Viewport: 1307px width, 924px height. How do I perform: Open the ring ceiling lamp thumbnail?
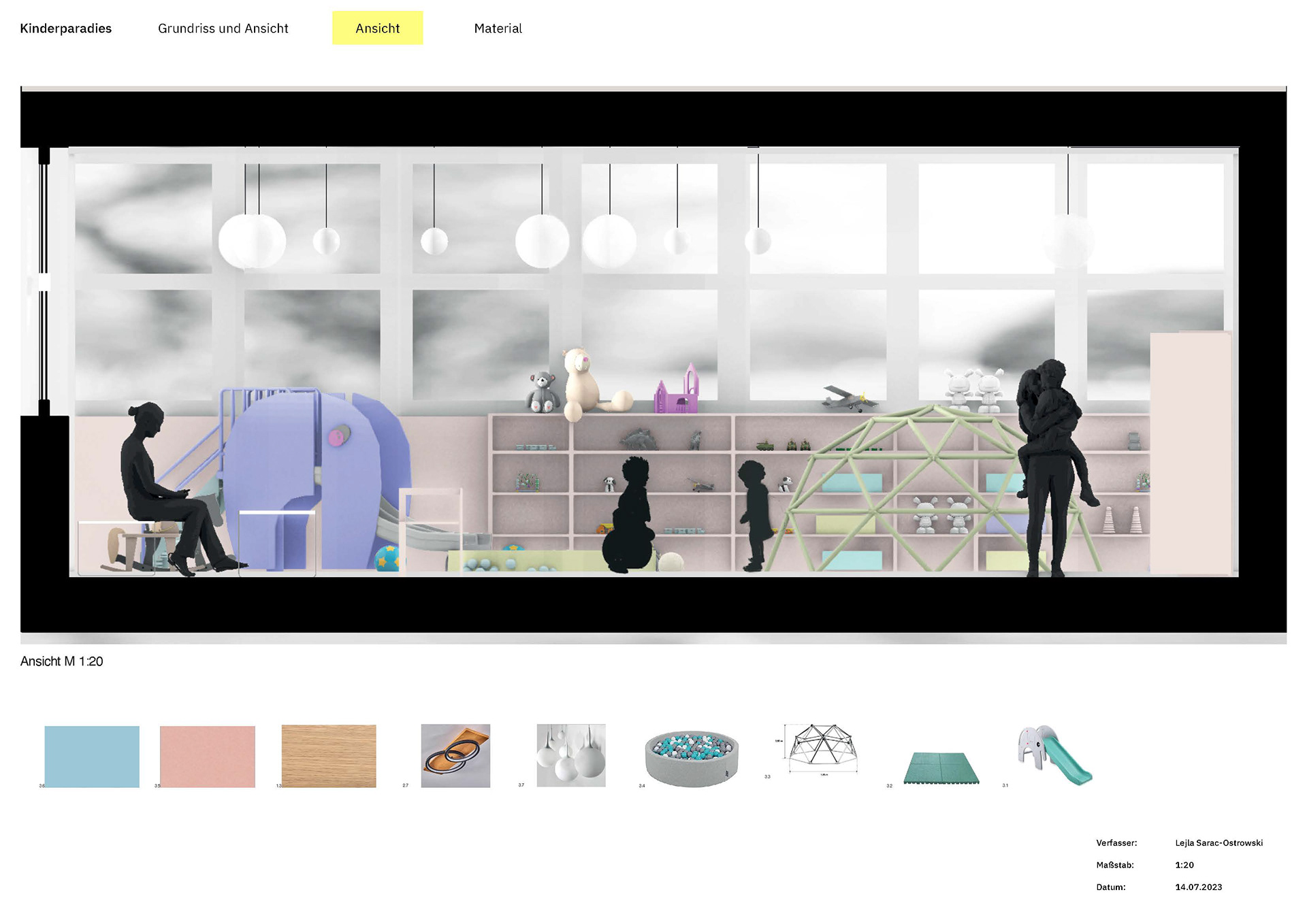point(455,755)
